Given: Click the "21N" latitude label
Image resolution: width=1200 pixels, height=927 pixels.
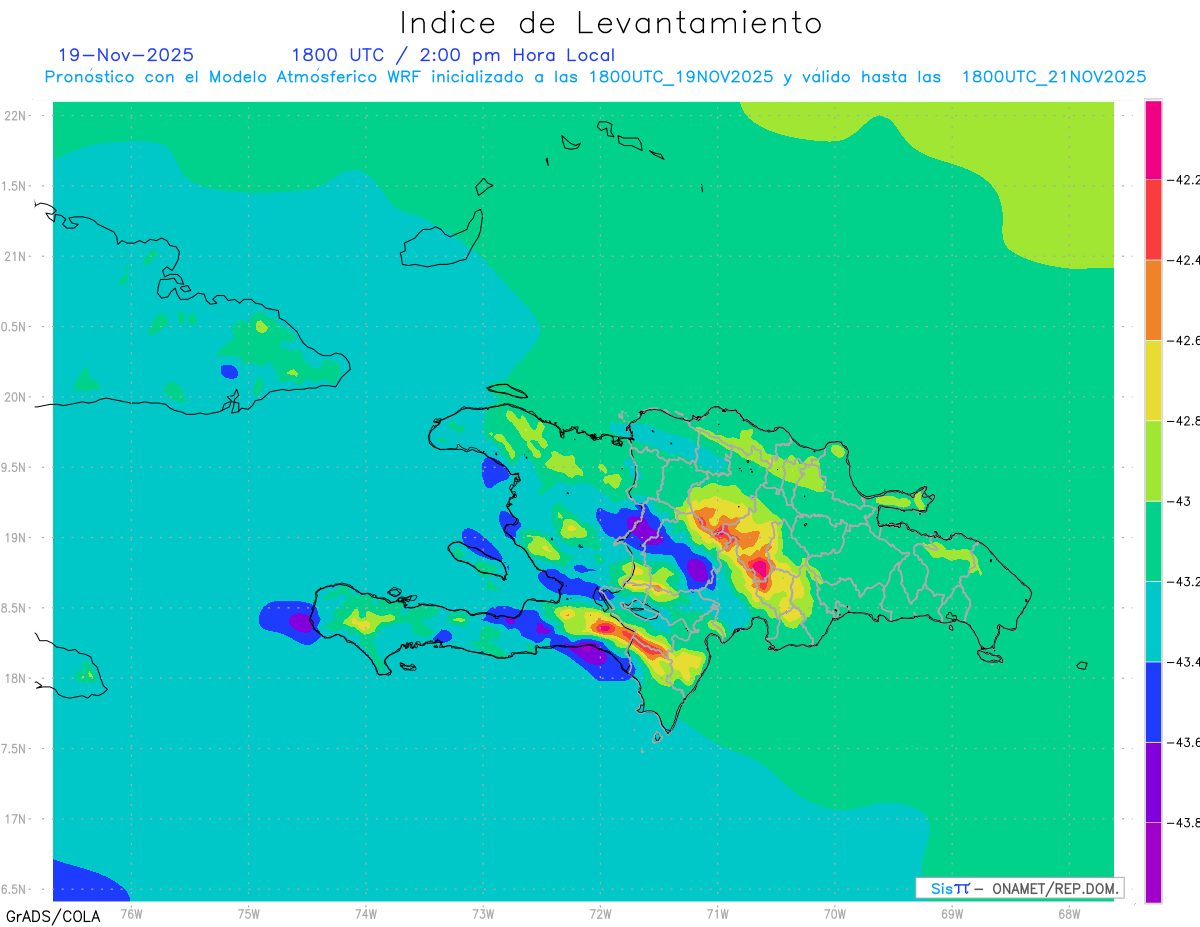Looking at the screenshot, I should [x=15, y=256].
